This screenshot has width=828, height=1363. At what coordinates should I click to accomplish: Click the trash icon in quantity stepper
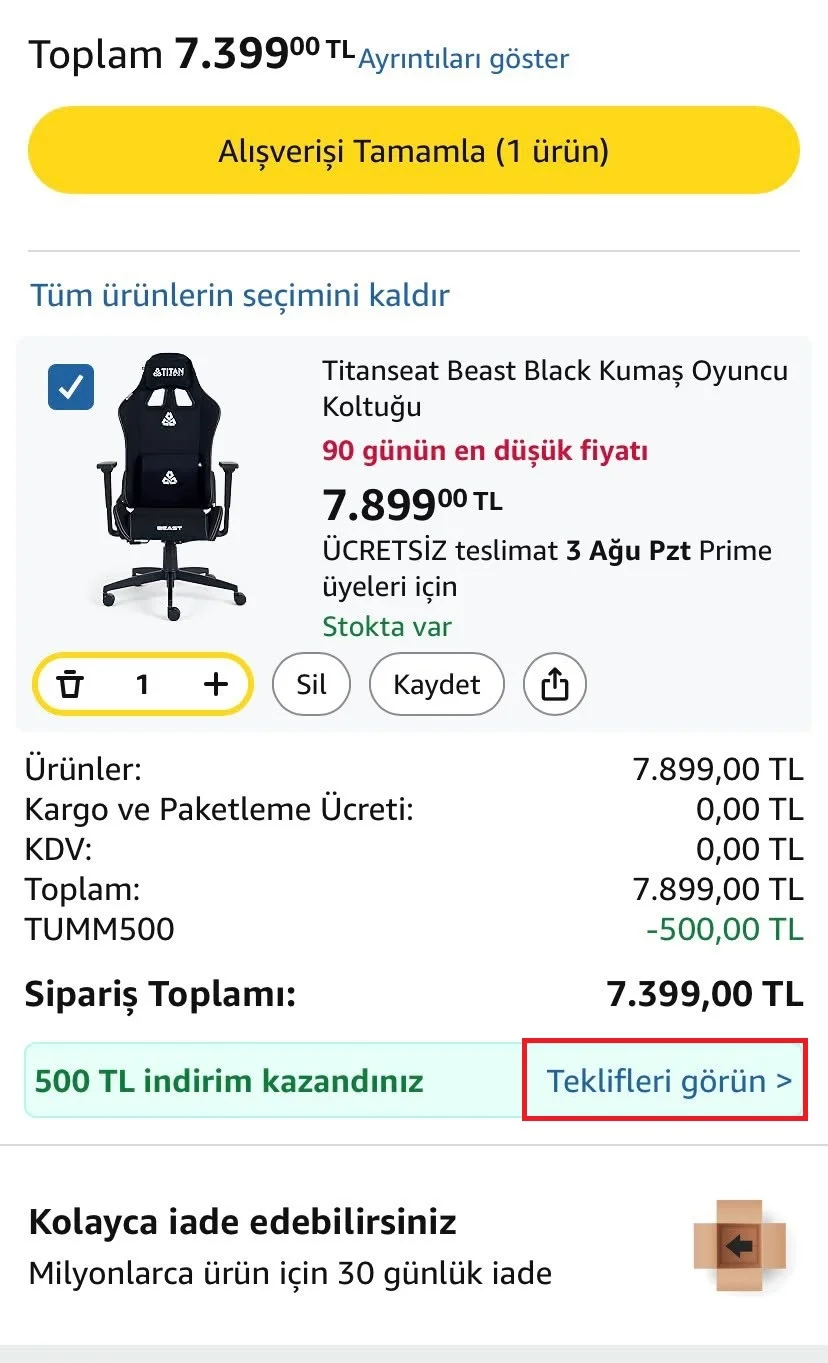70,685
